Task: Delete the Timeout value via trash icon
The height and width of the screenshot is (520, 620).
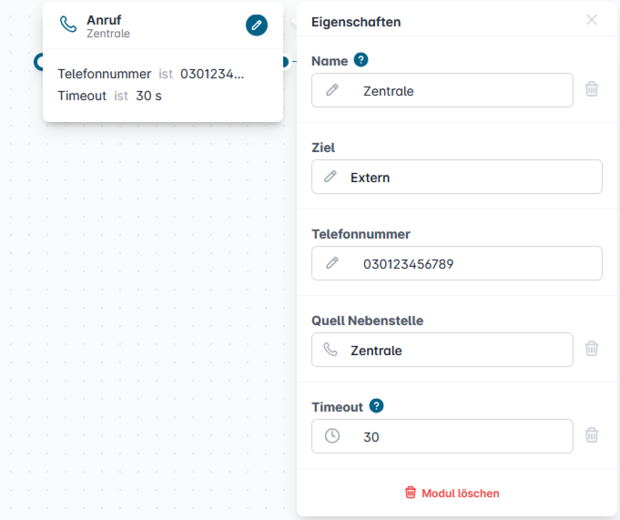Action: (x=592, y=435)
